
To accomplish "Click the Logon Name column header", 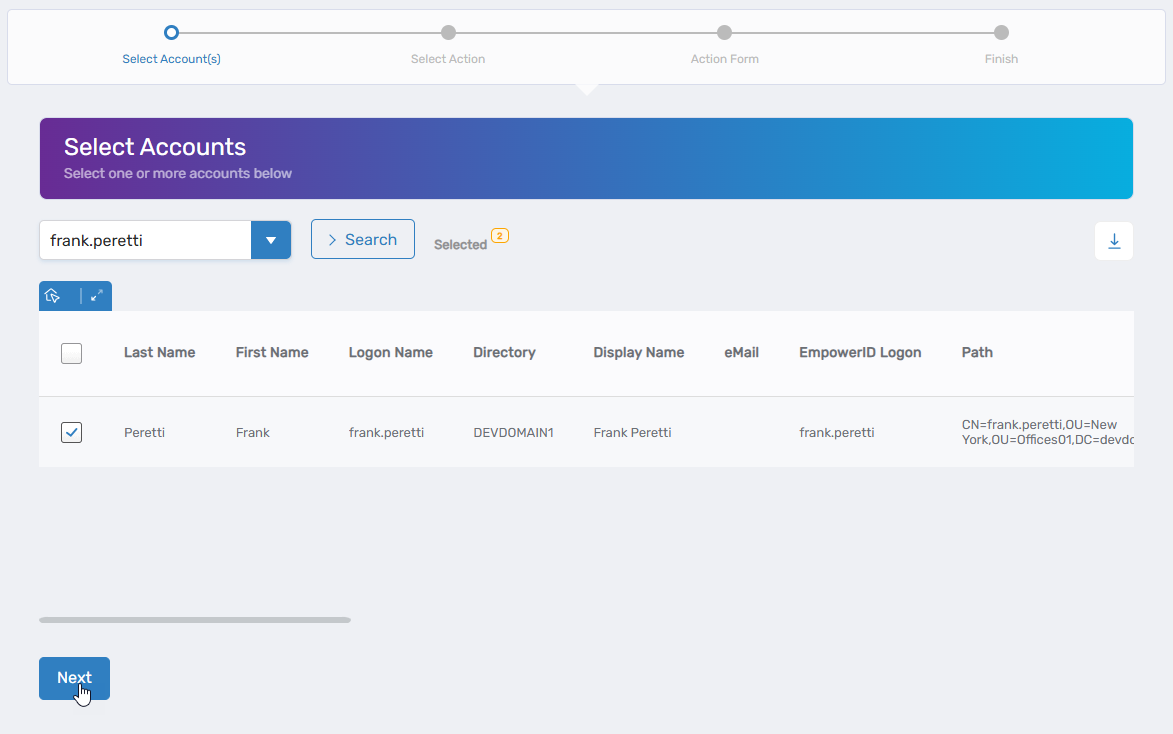I will pyautogui.click(x=390, y=352).
